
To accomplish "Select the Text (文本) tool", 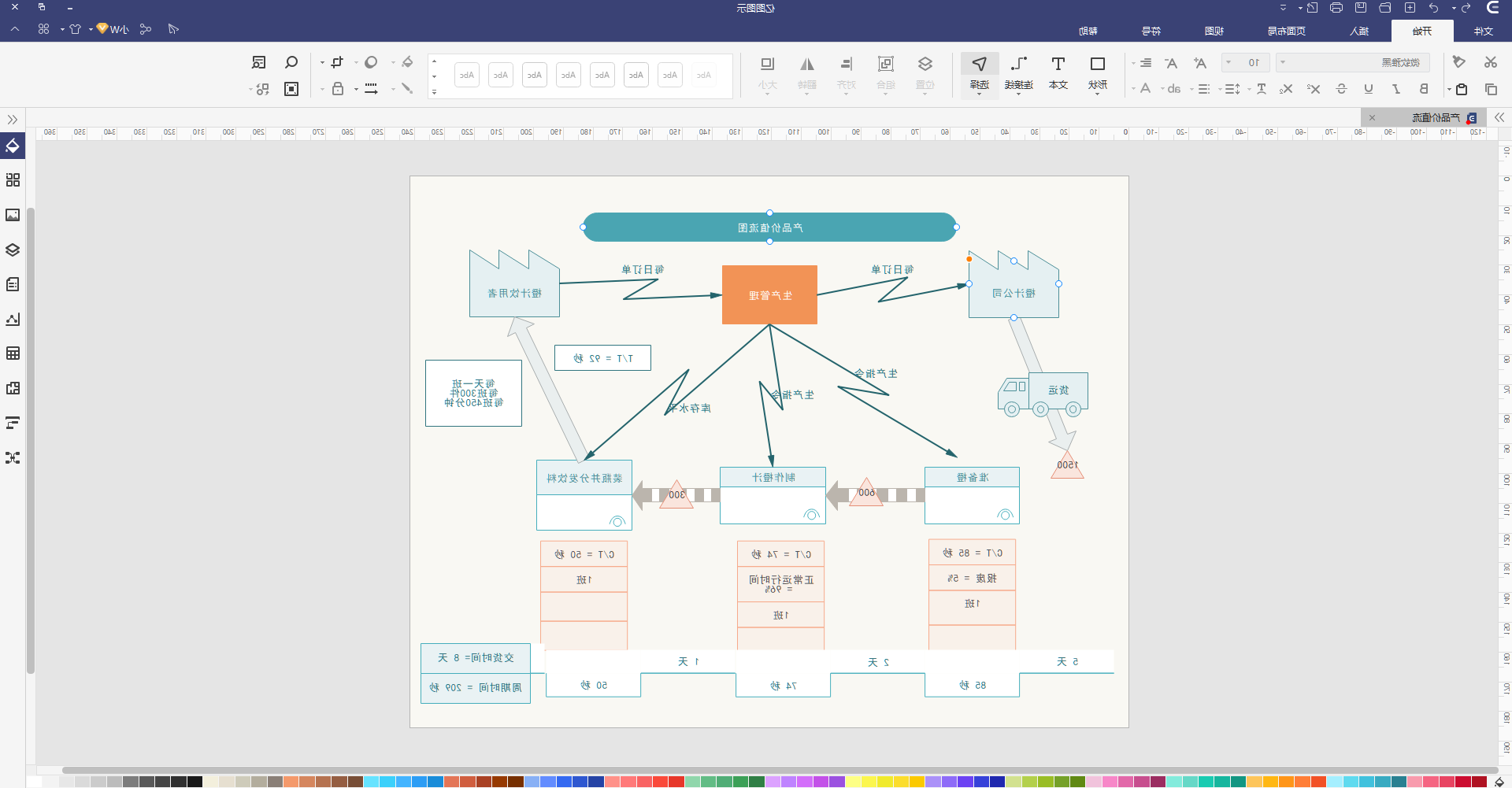I will (1058, 74).
